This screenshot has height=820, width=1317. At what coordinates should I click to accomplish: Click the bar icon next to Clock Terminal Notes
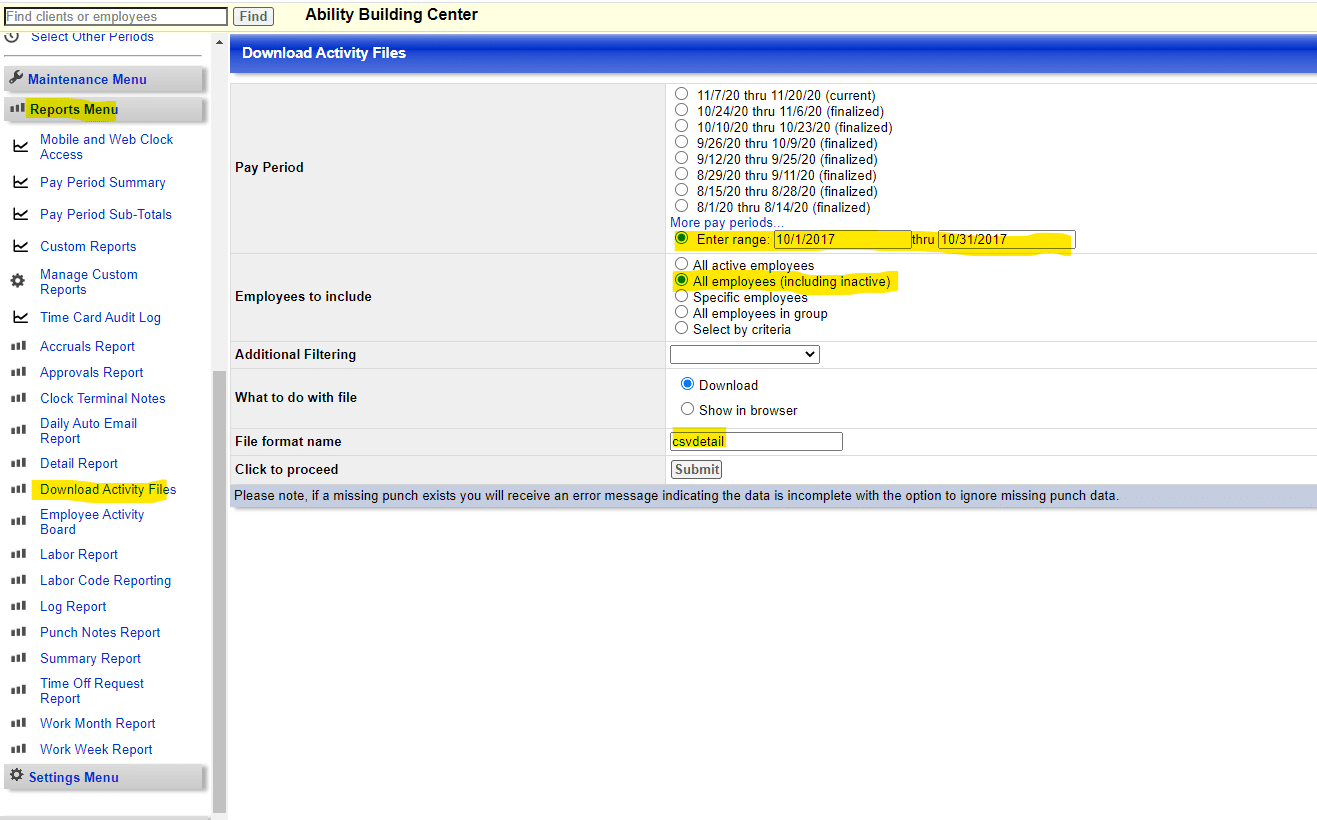click(18, 398)
